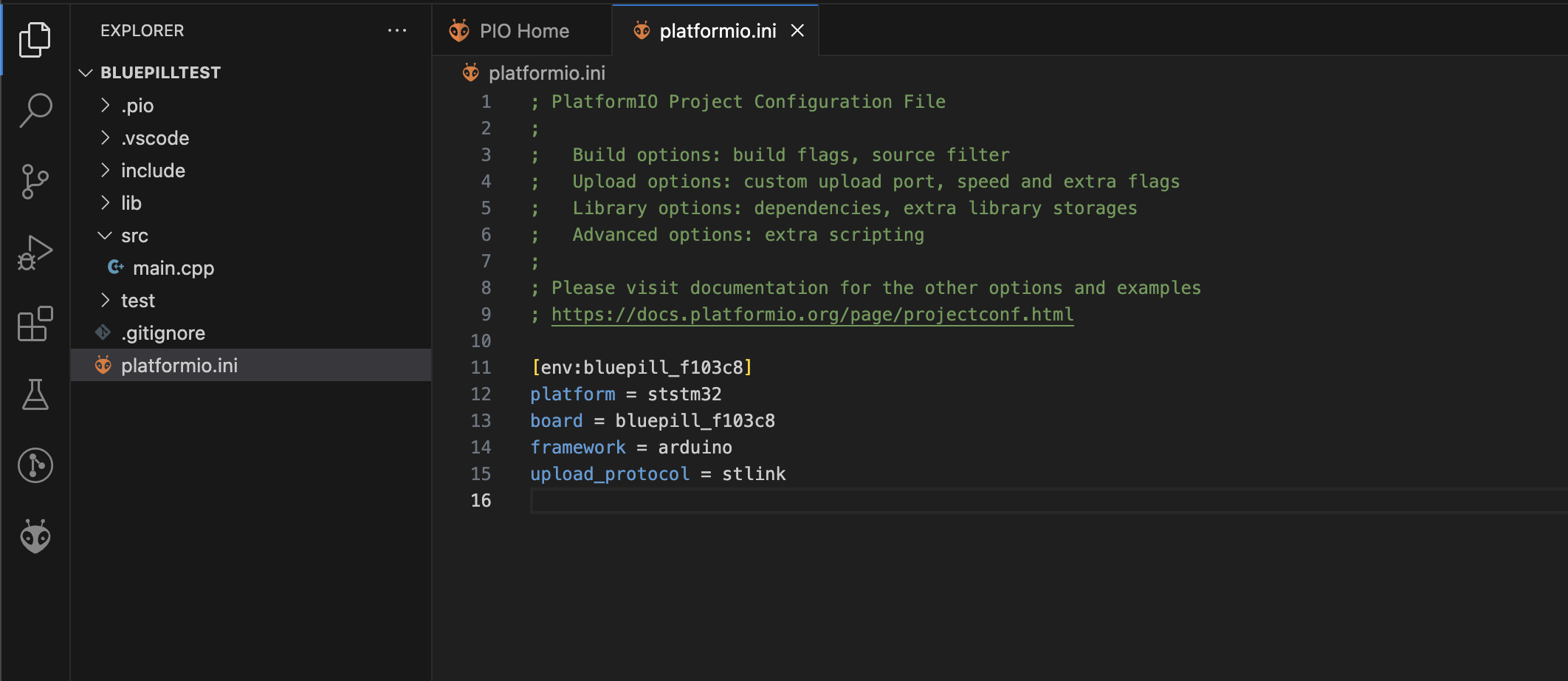This screenshot has width=1568, height=681.
Task: Open the Run and Debug view
Action: pos(35,253)
